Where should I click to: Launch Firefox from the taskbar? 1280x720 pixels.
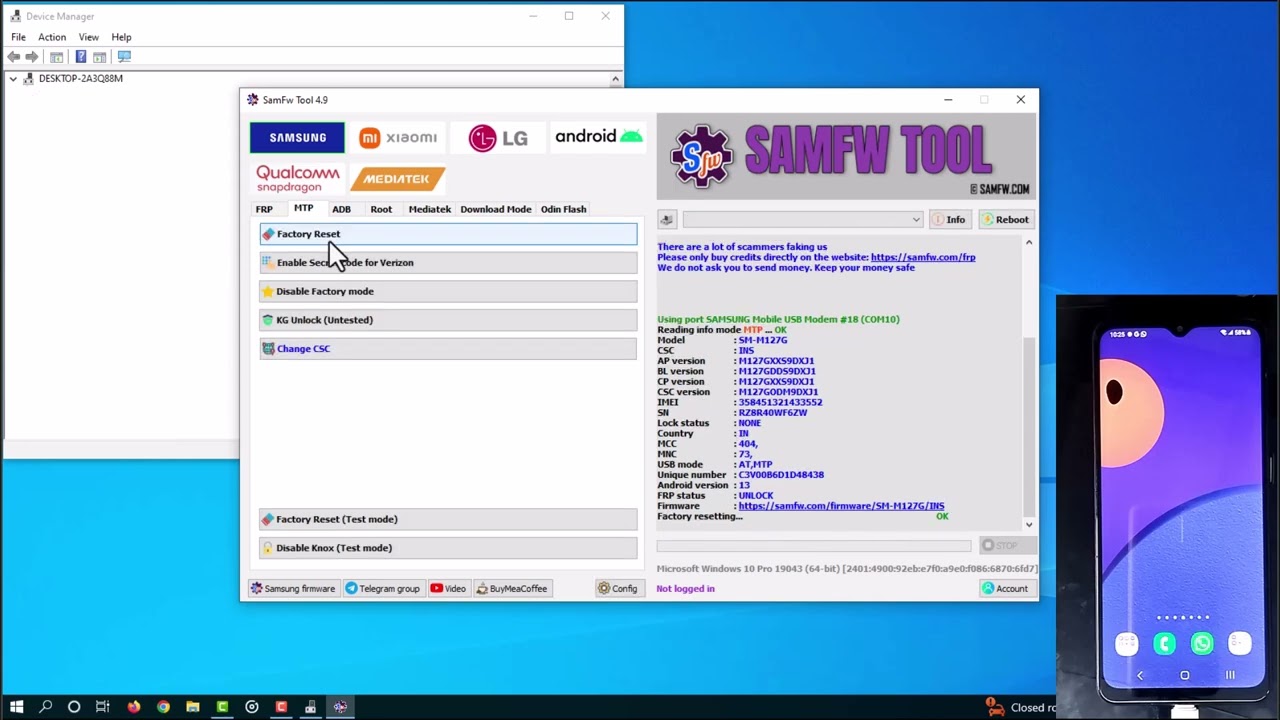coord(133,707)
